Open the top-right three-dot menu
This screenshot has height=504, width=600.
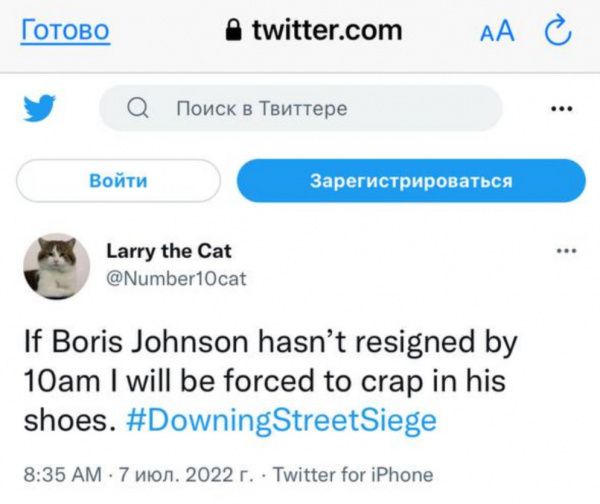(563, 108)
